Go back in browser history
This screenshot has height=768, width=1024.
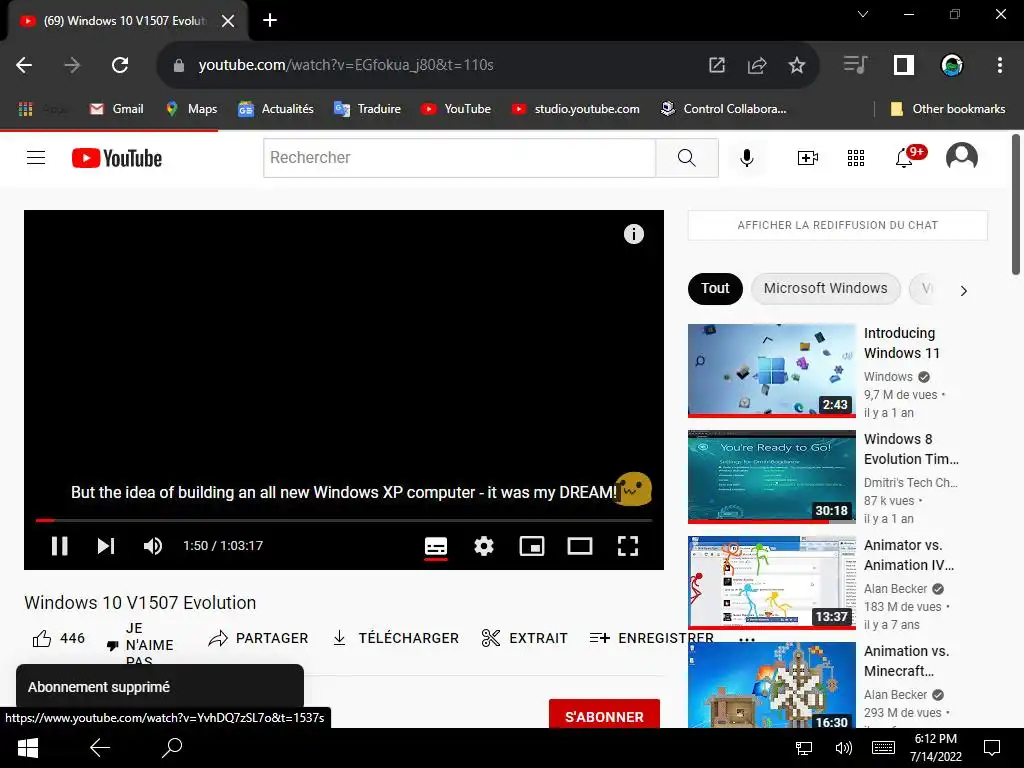24,65
